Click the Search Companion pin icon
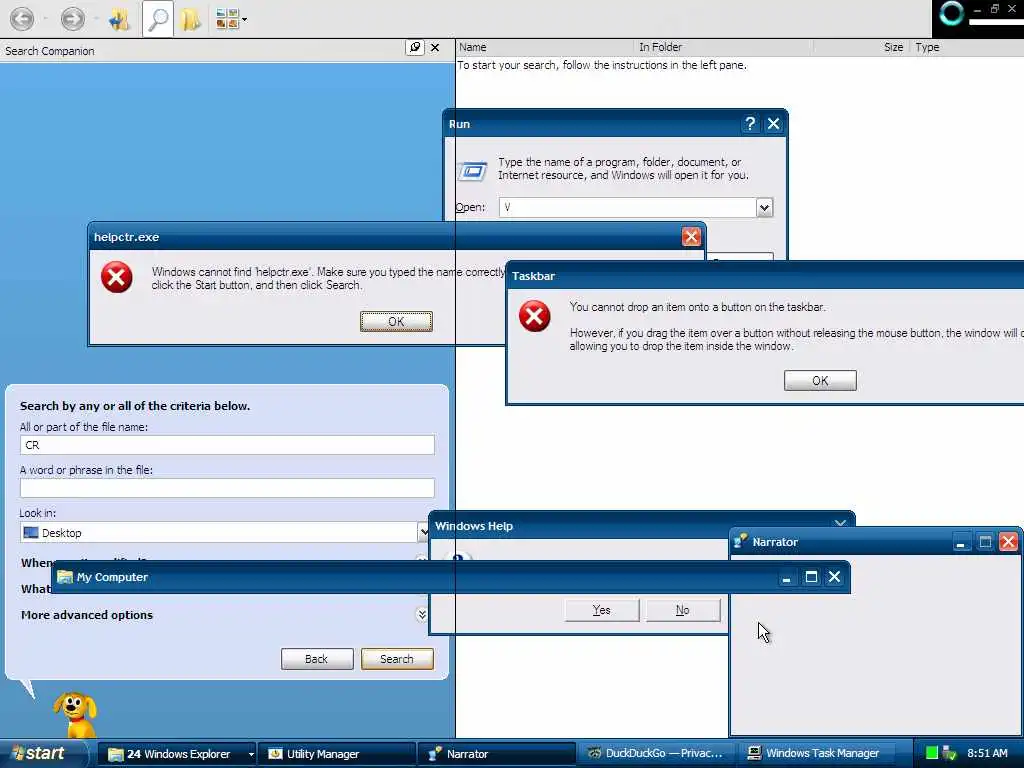This screenshot has width=1024, height=768. pyautogui.click(x=415, y=48)
